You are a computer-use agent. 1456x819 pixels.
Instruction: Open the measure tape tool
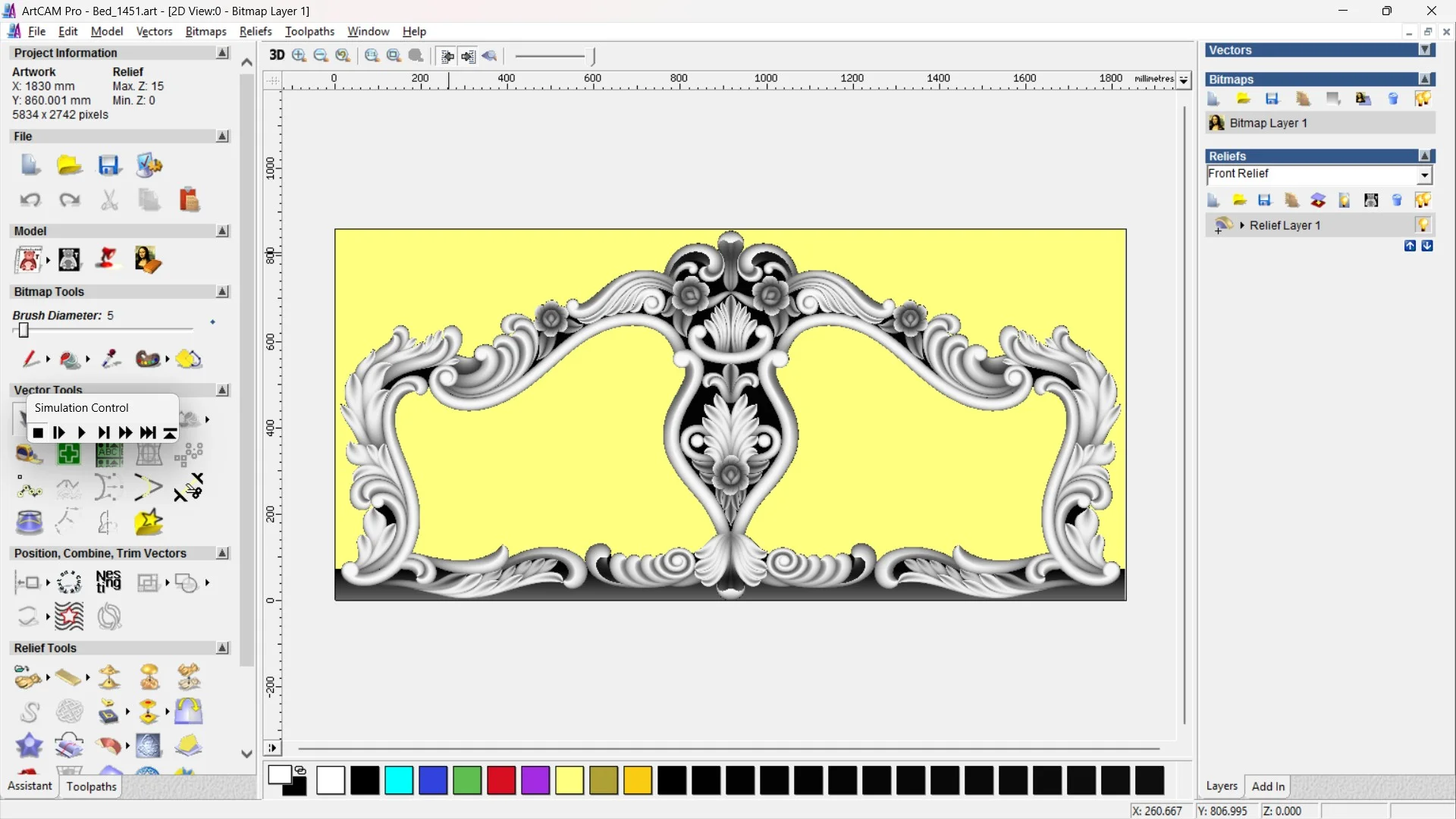[x=29, y=455]
